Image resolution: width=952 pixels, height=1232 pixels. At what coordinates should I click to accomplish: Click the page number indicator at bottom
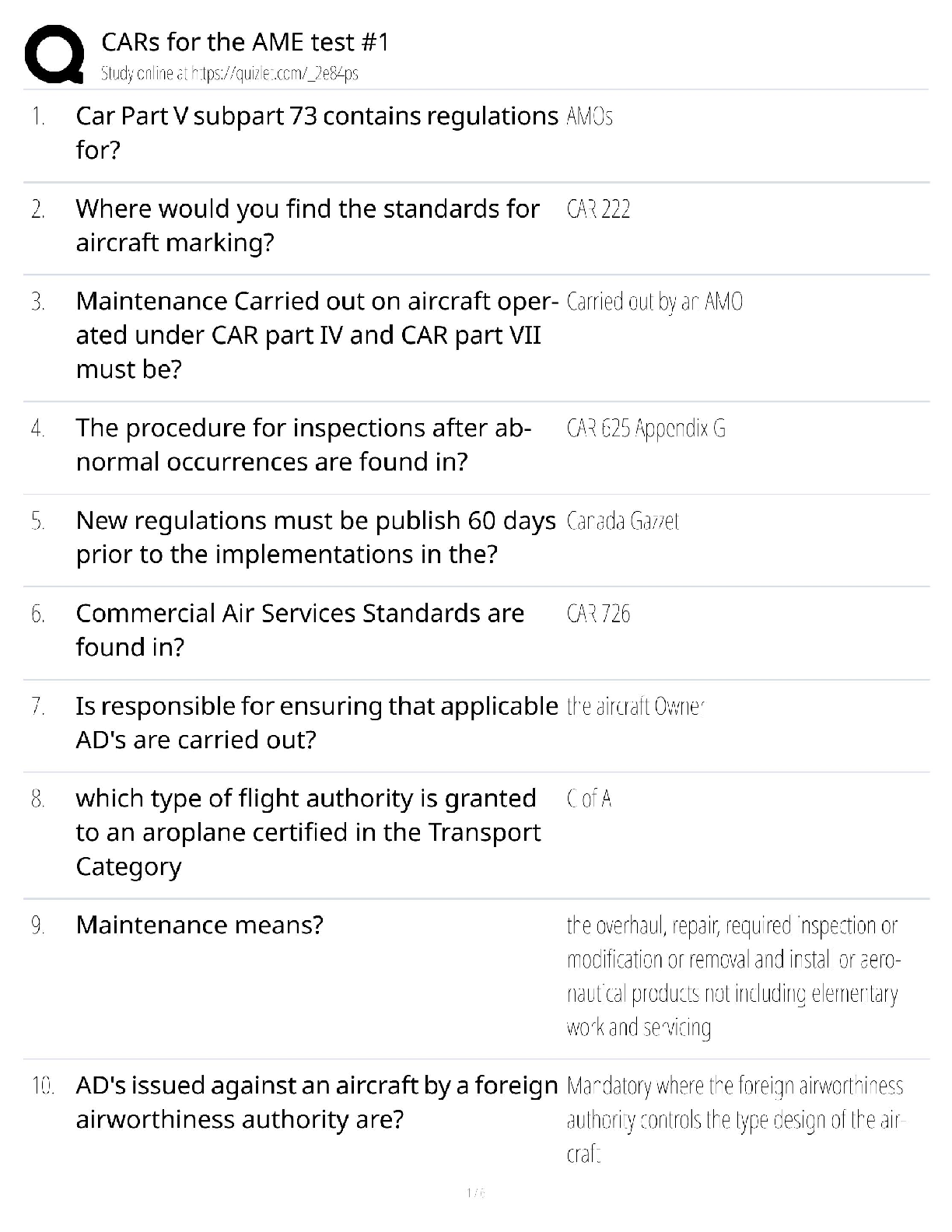click(475, 1192)
